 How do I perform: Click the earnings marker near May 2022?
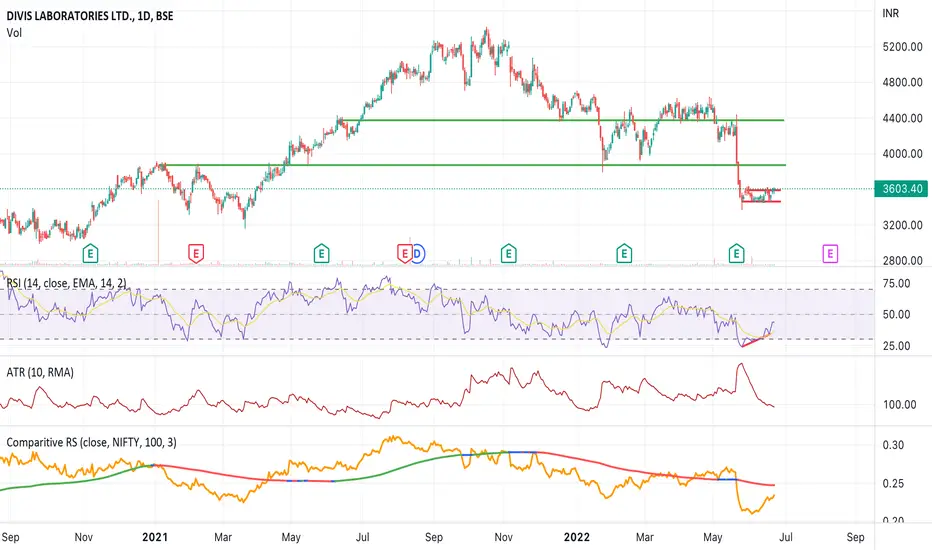pos(736,254)
